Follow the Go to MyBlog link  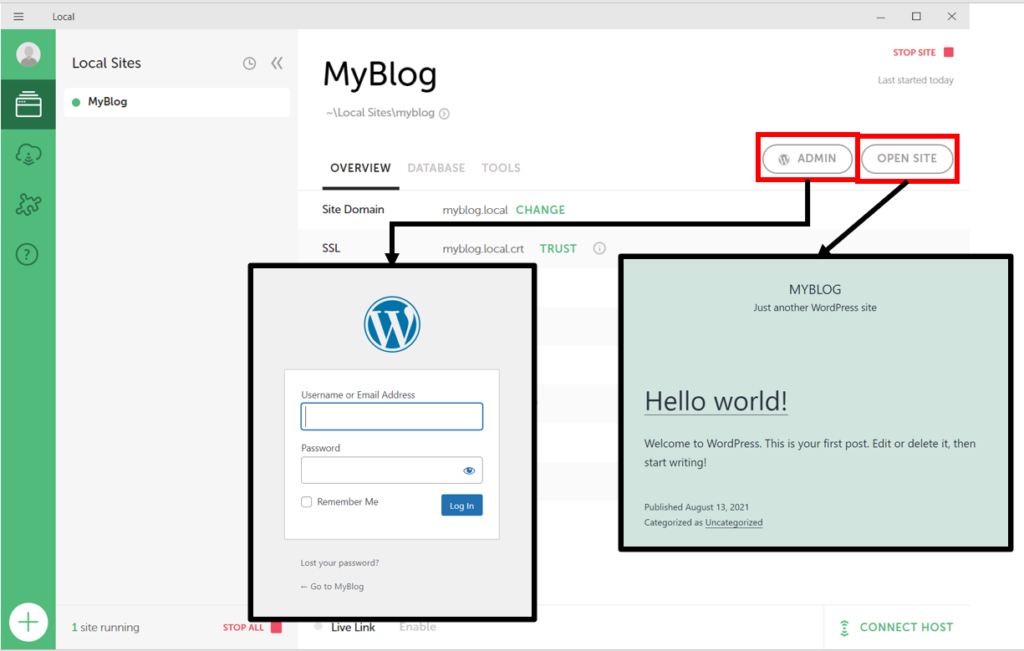coord(332,586)
